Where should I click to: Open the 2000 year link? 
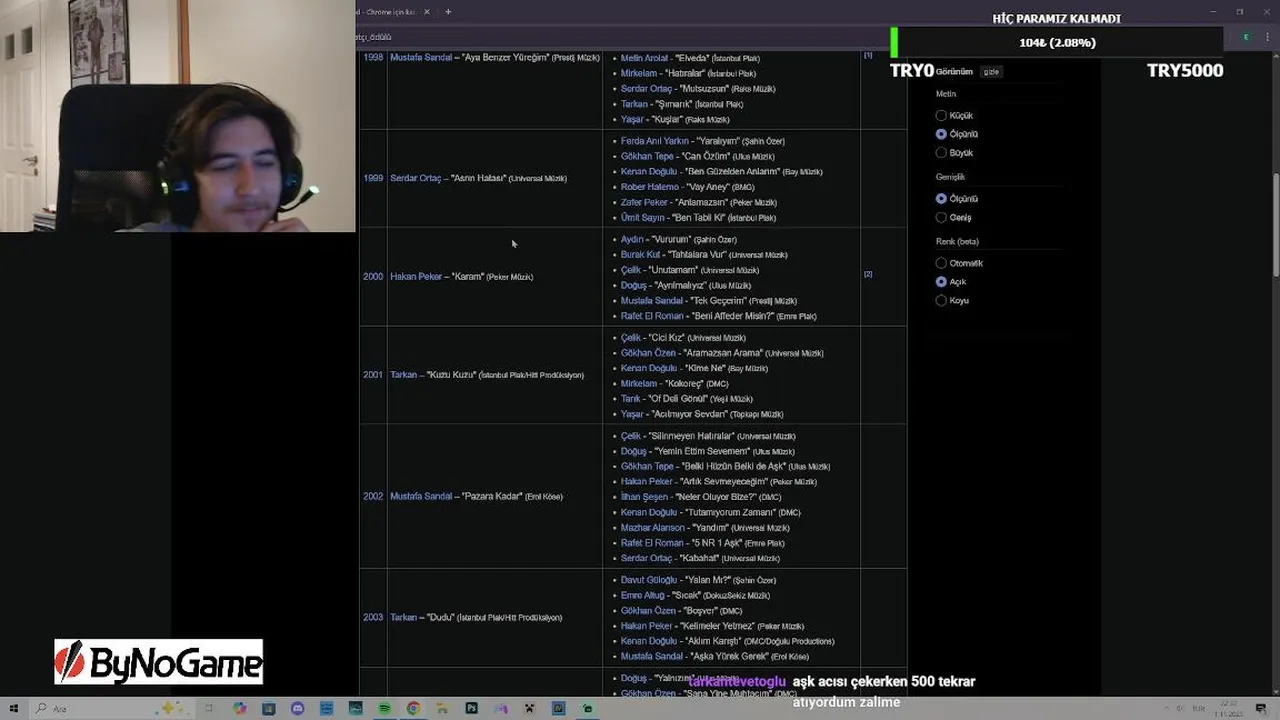click(x=373, y=276)
